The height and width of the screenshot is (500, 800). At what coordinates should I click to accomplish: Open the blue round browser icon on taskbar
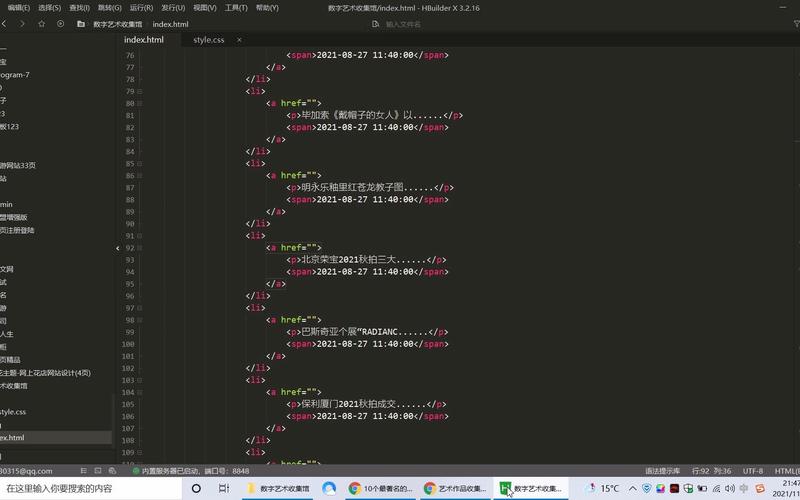click(x=329, y=488)
